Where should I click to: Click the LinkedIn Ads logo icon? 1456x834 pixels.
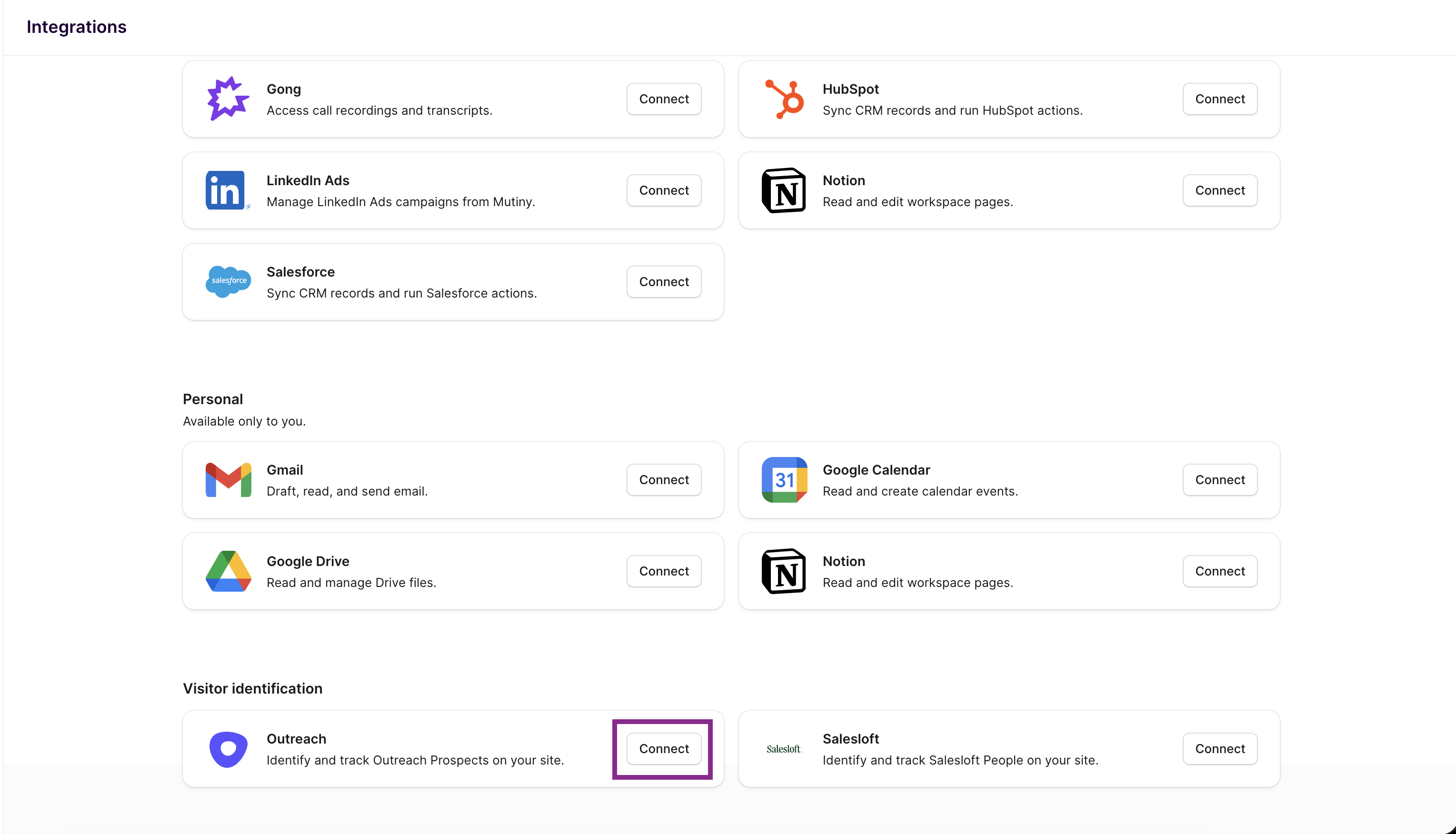(x=228, y=190)
